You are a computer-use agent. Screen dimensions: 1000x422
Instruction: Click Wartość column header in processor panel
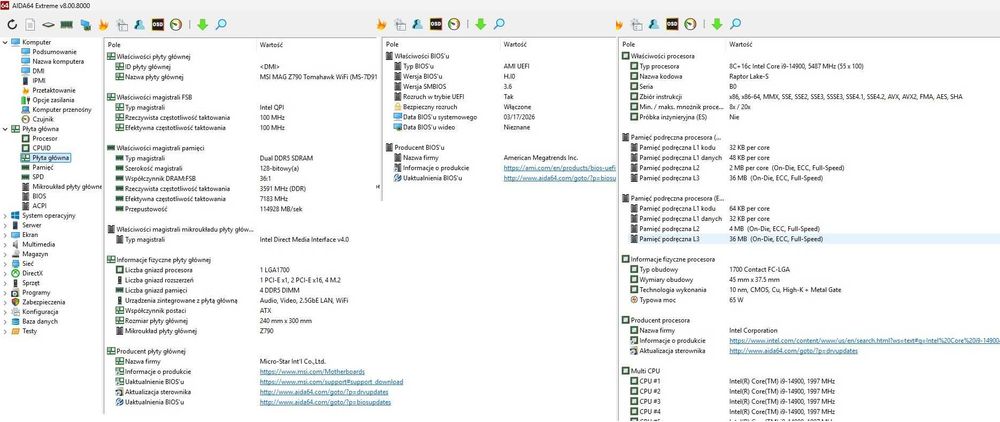point(740,45)
